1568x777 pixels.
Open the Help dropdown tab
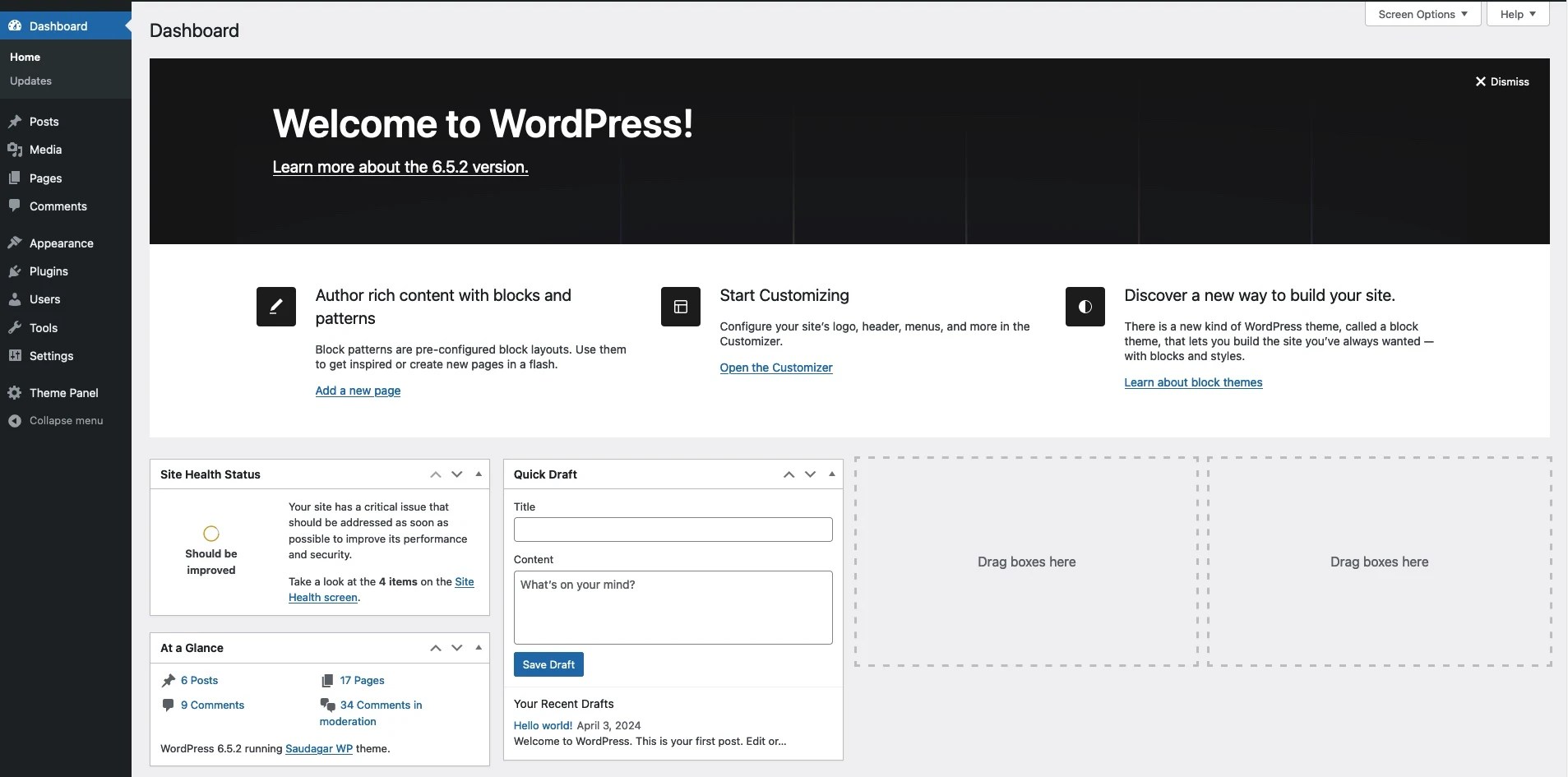click(1518, 14)
